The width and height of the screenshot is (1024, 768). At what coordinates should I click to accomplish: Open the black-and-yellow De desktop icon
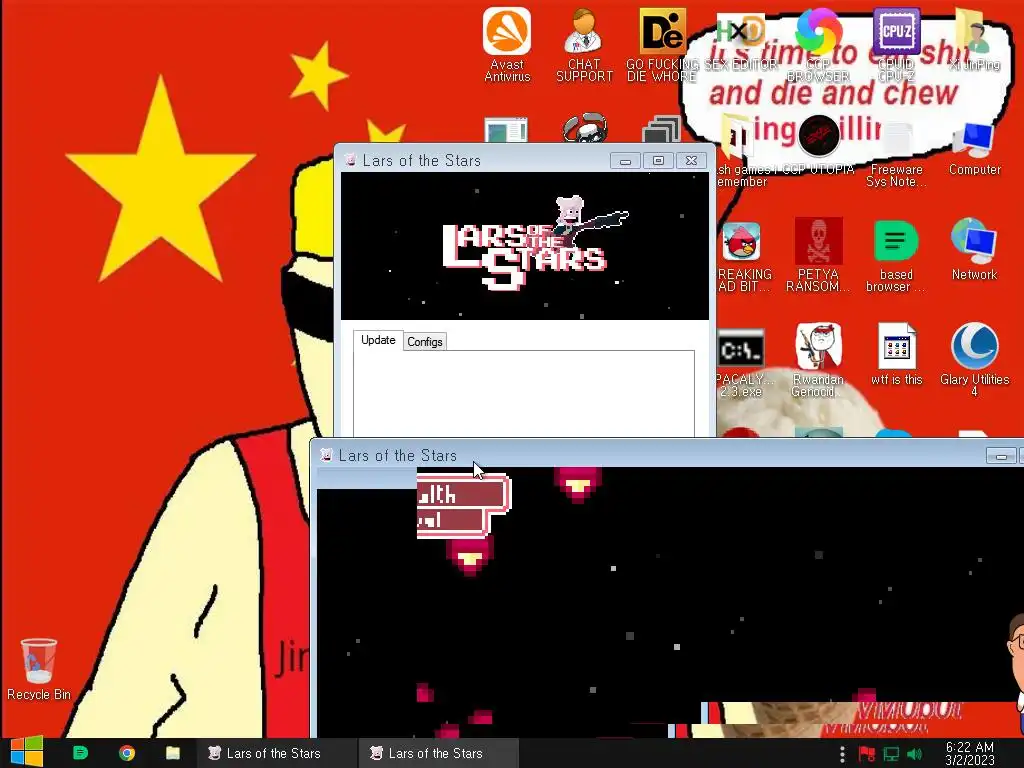(662, 44)
